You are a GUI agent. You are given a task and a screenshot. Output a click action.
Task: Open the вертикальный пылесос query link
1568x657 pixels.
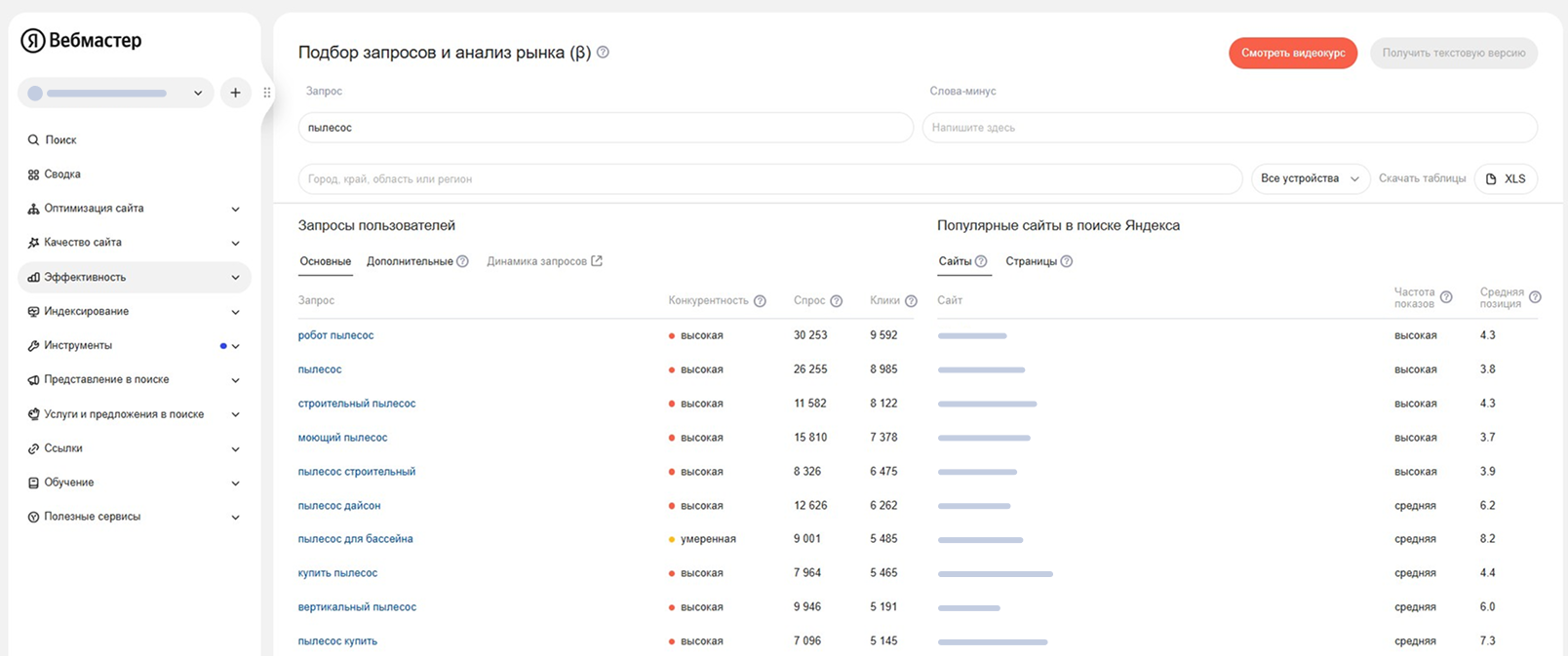(357, 607)
